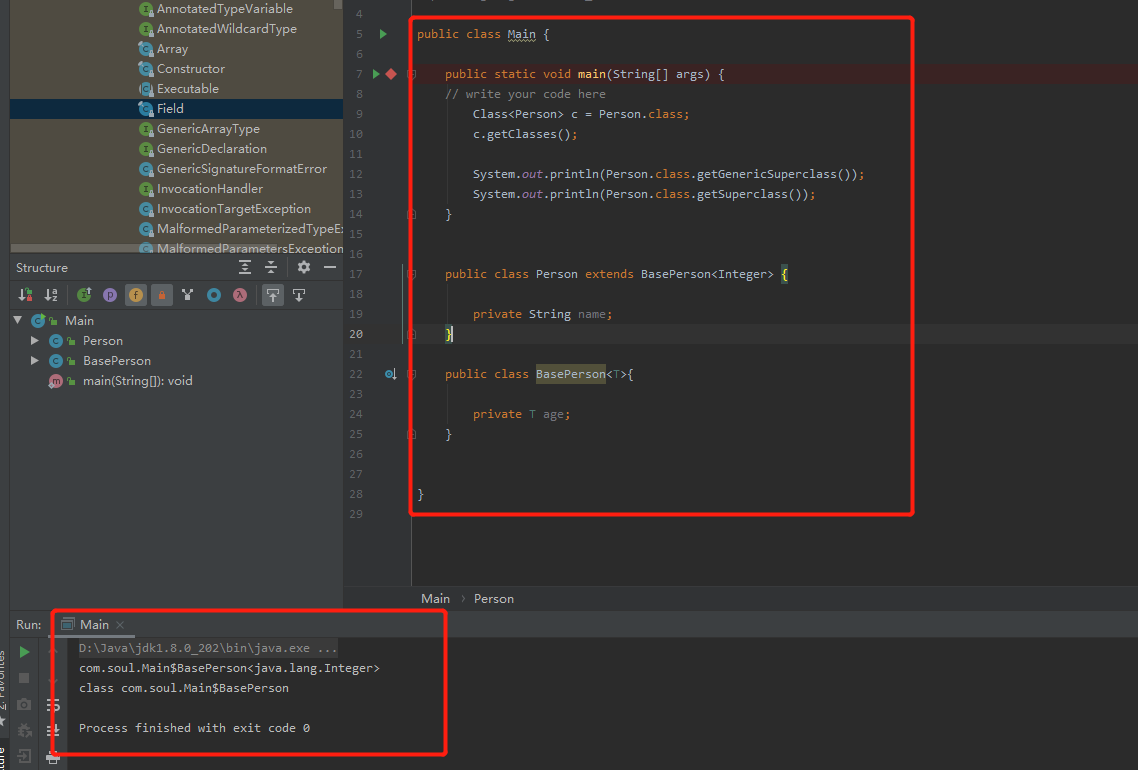Screen dimensions: 1138x770
Task: Select AnnotatedWildcardType in project tree
Action: [x=226, y=29]
